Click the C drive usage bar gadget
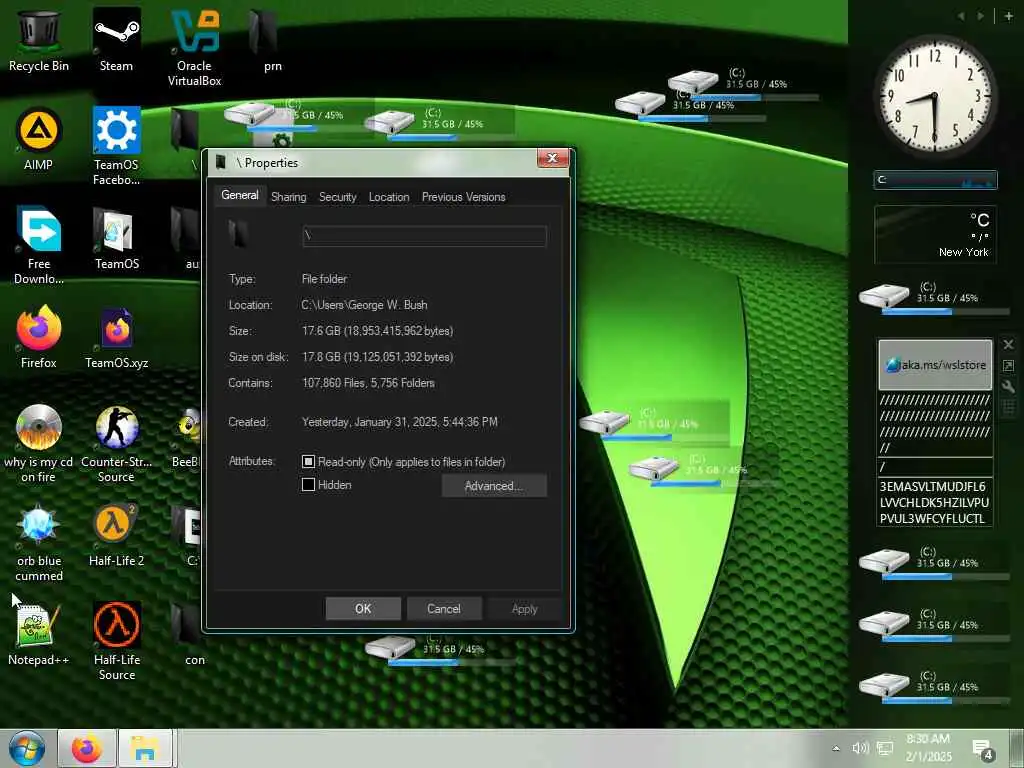The image size is (1024, 768). coord(935,180)
